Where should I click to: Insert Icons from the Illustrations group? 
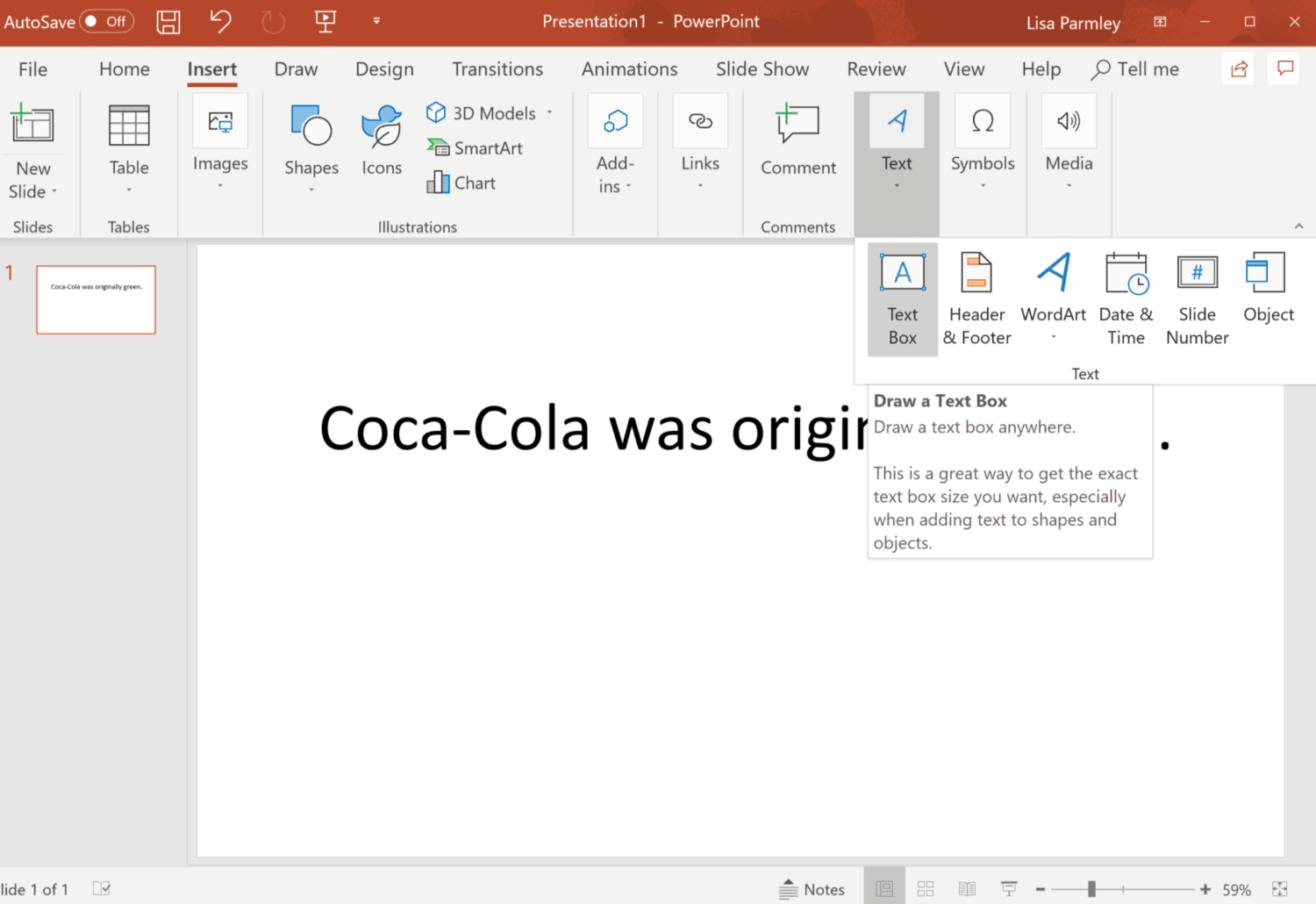pyautogui.click(x=382, y=140)
